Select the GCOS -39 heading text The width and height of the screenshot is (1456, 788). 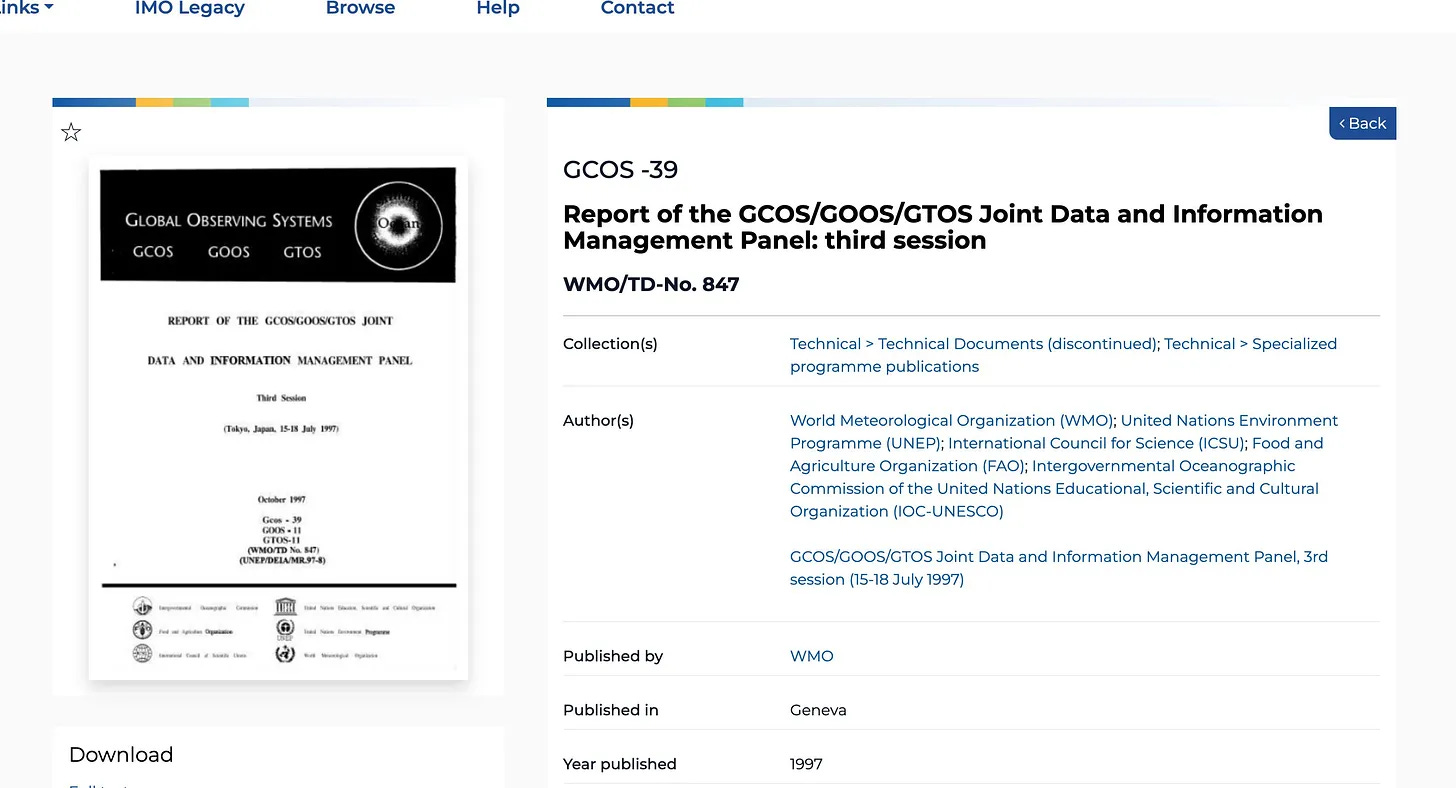coord(621,170)
